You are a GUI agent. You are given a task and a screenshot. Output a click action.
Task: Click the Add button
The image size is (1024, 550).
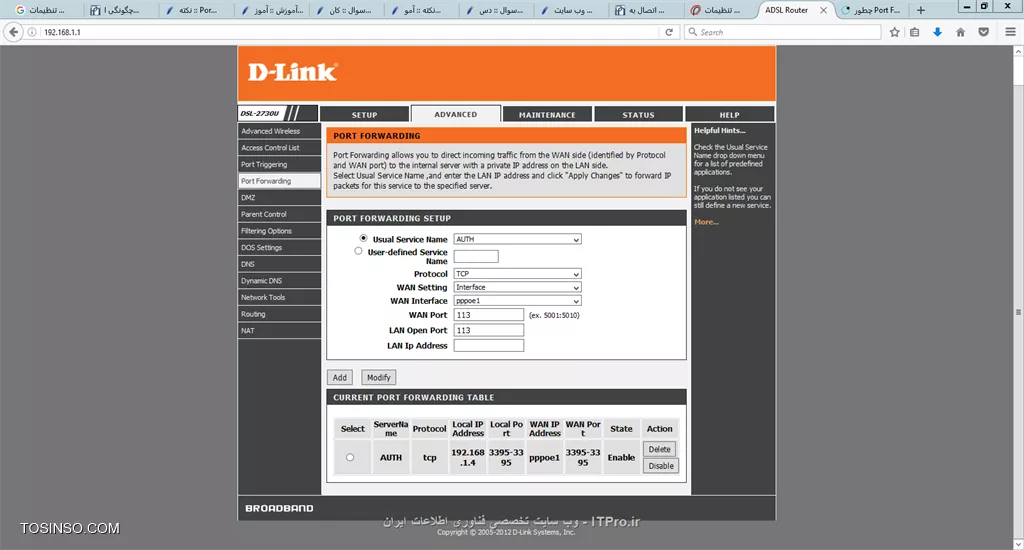(x=340, y=378)
